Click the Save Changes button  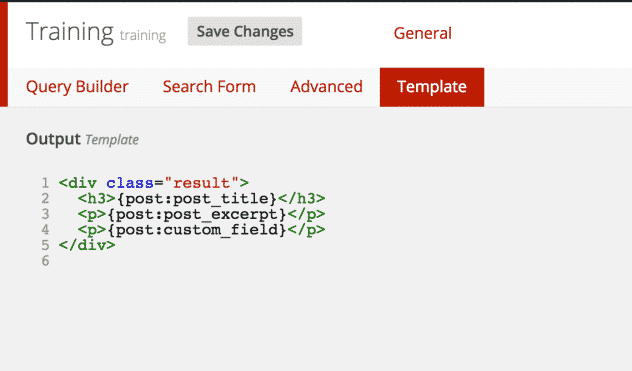[x=245, y=31]
